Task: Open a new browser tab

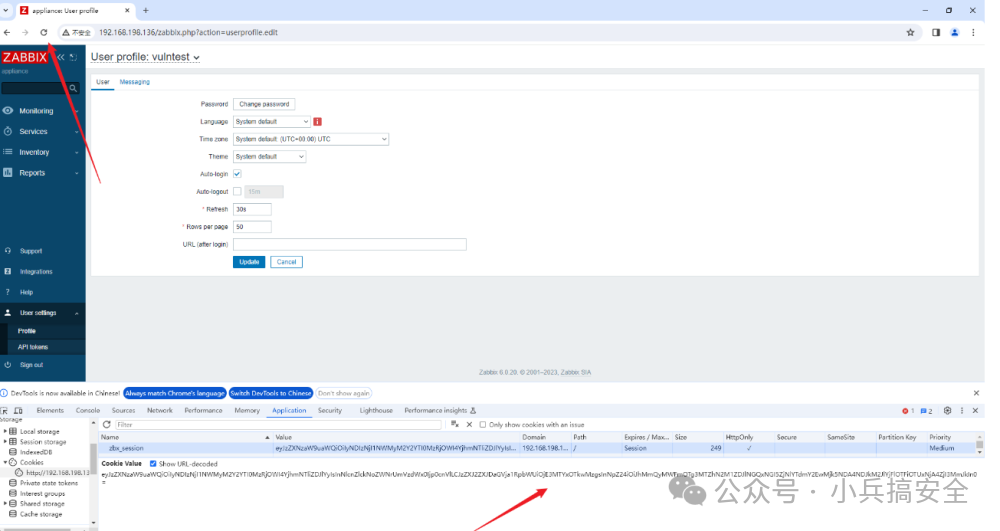Action: click(x=145, y=11)
